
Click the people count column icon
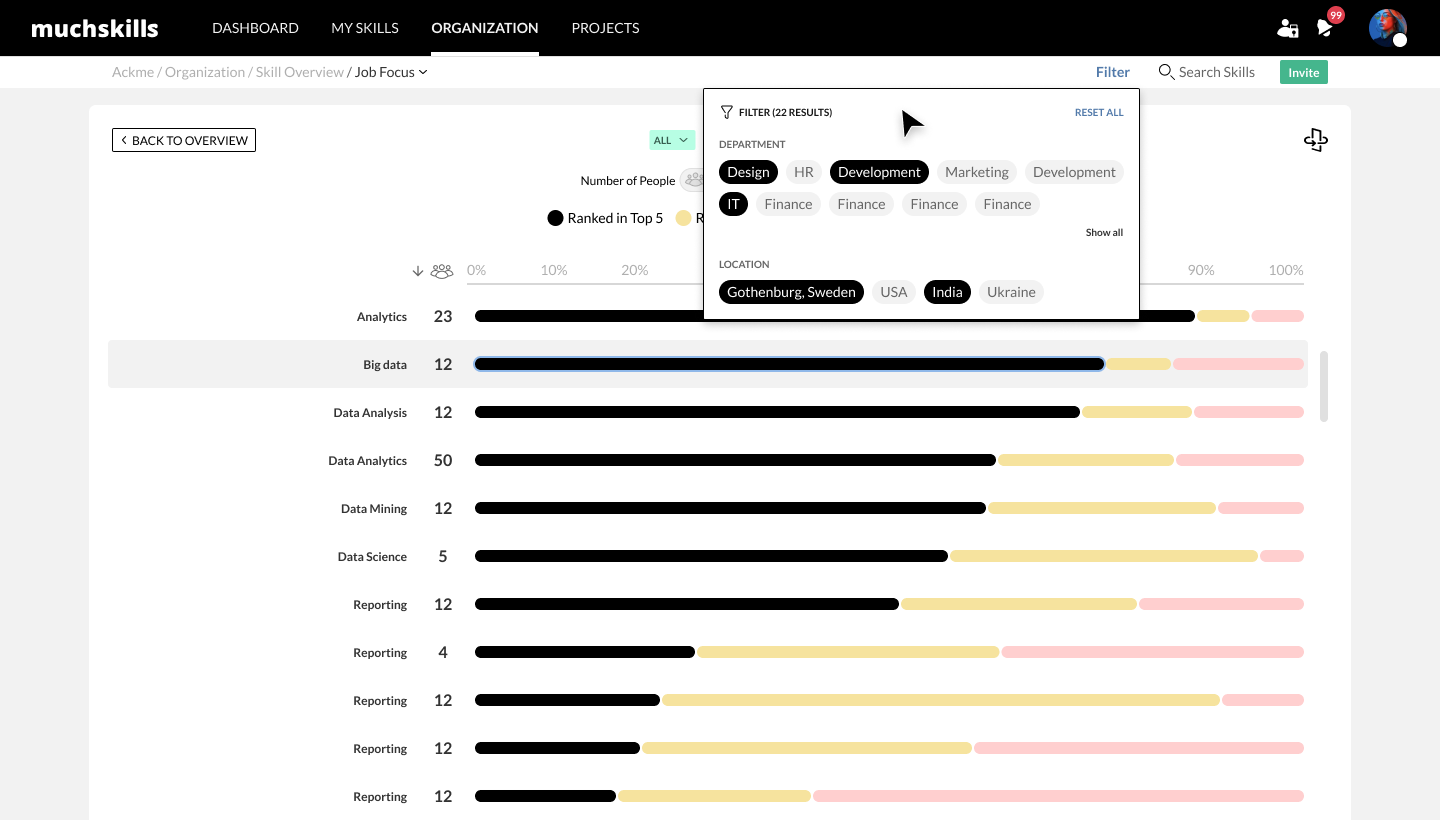click(442, 271)
